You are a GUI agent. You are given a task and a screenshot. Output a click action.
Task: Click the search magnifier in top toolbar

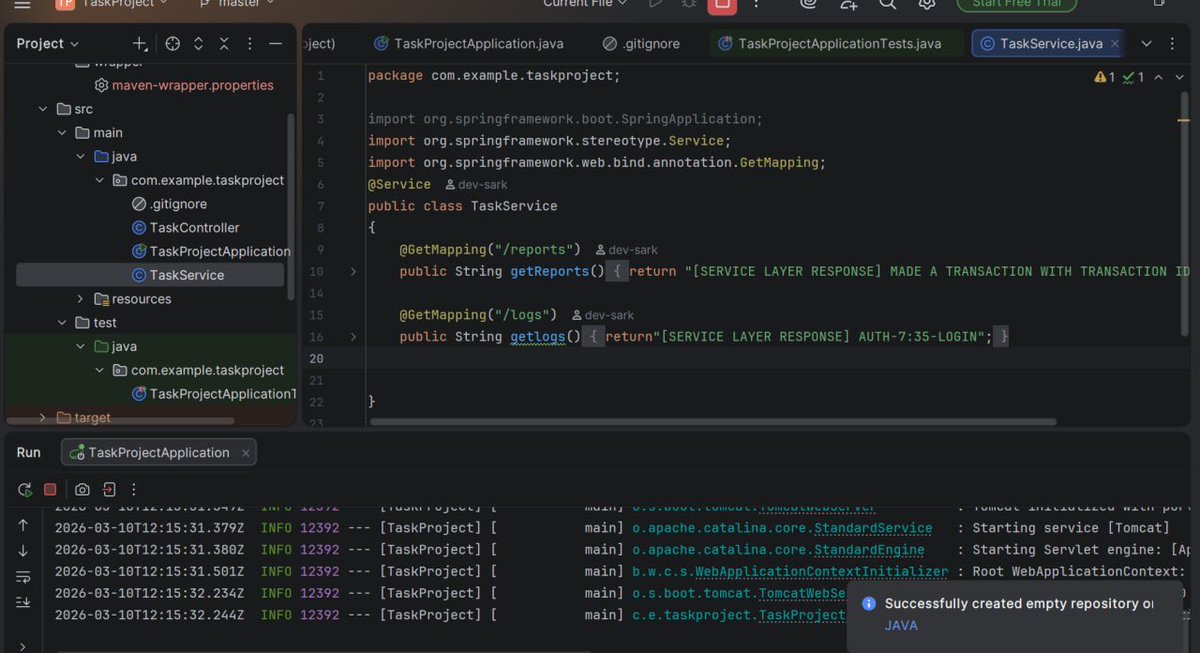888,5
